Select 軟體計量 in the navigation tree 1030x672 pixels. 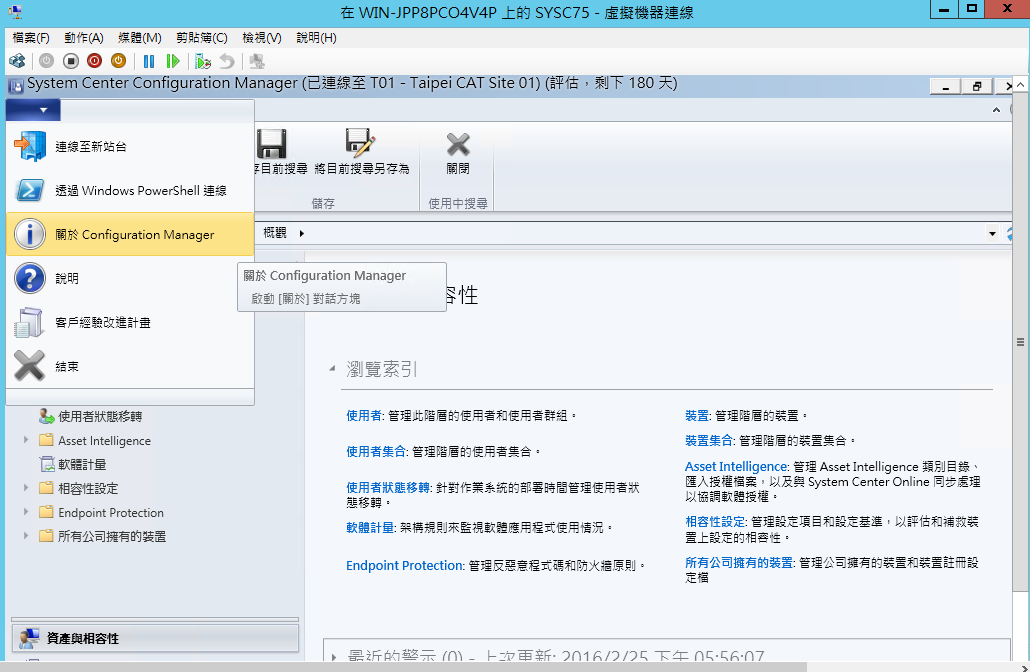pos(81,464)
